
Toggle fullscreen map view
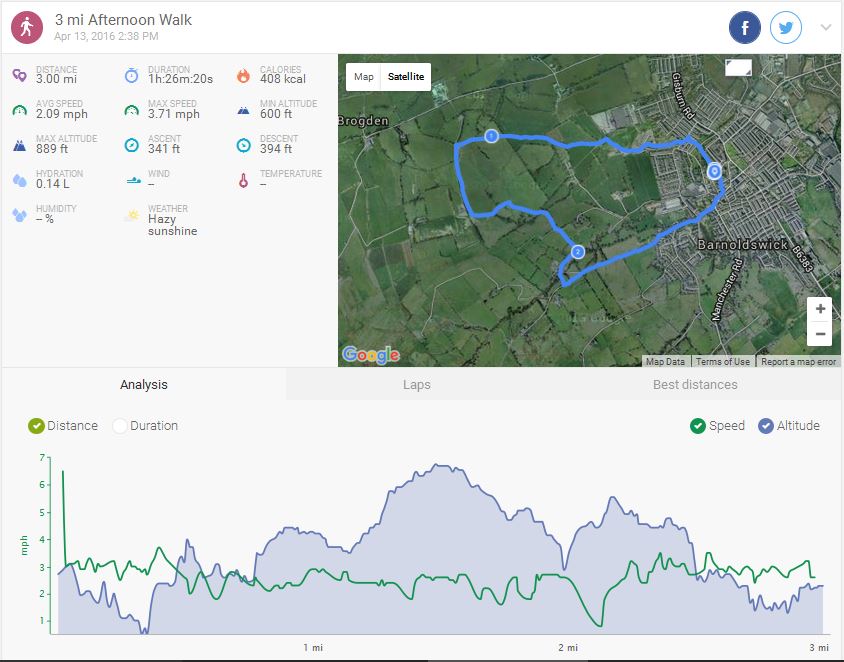[x=737, y=67]
